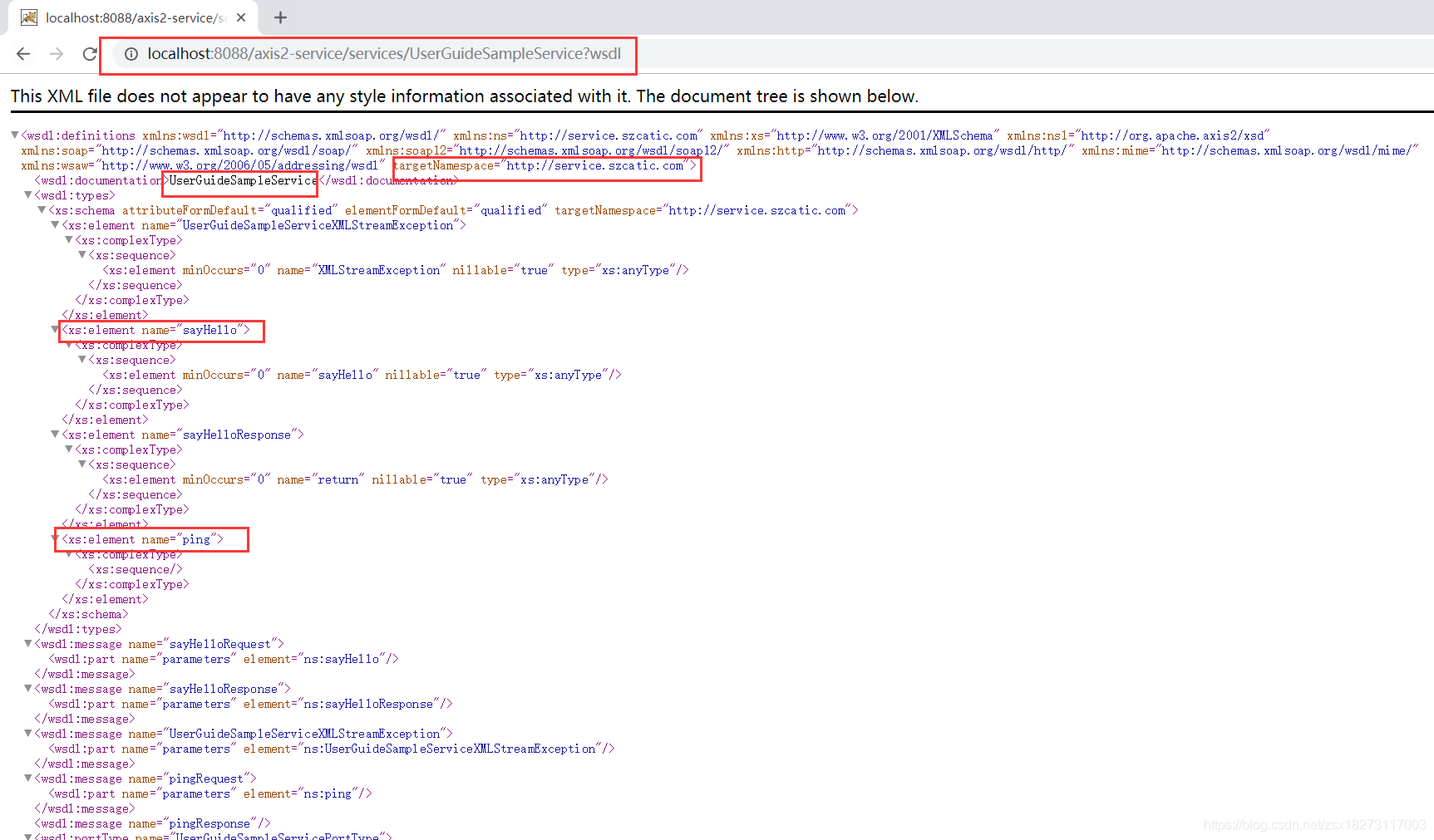The image size is (1434, 840).
Task: Click the tab favicon icon
Action: 29,17
